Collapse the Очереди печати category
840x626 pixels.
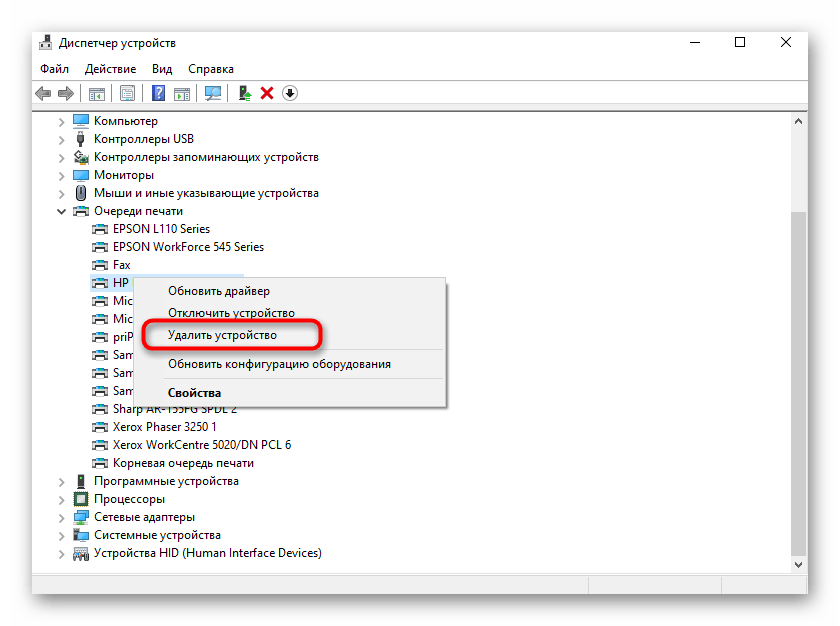[x=62, y=211]
